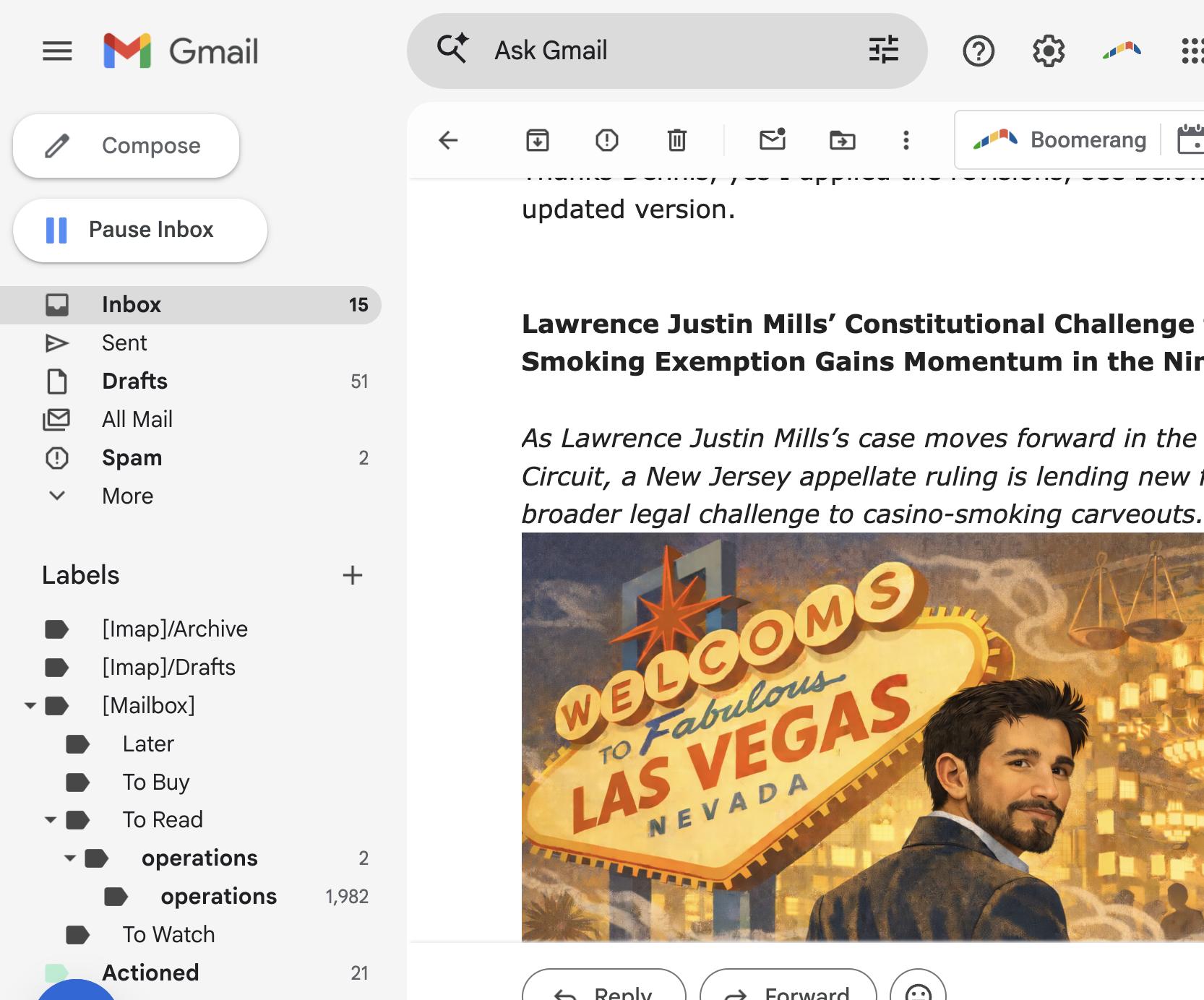Mark the email as unread

[x=772, y=140]
